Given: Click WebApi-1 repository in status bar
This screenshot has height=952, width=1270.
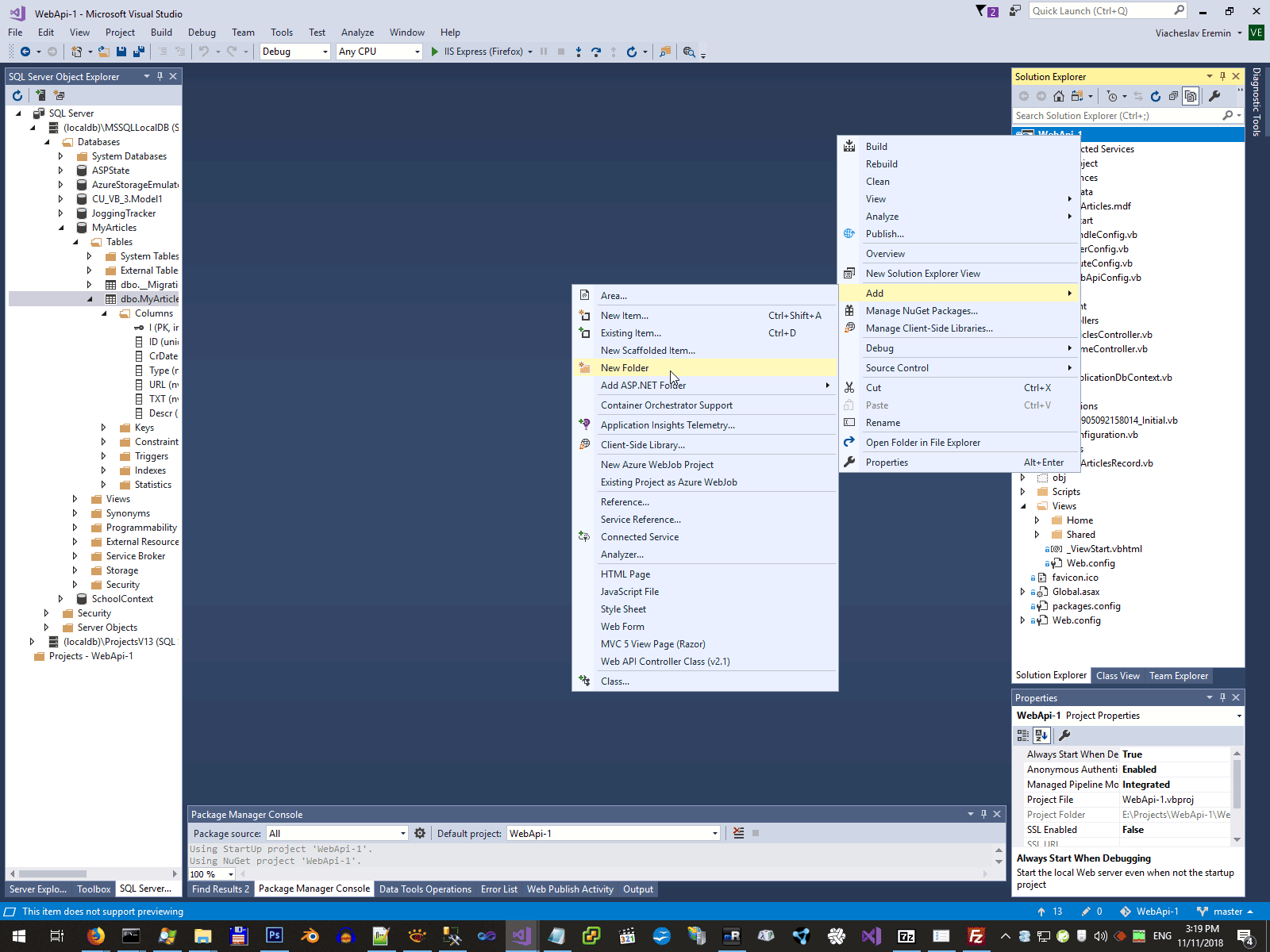Looking at the screenshot, I should tap(1149, 912).
